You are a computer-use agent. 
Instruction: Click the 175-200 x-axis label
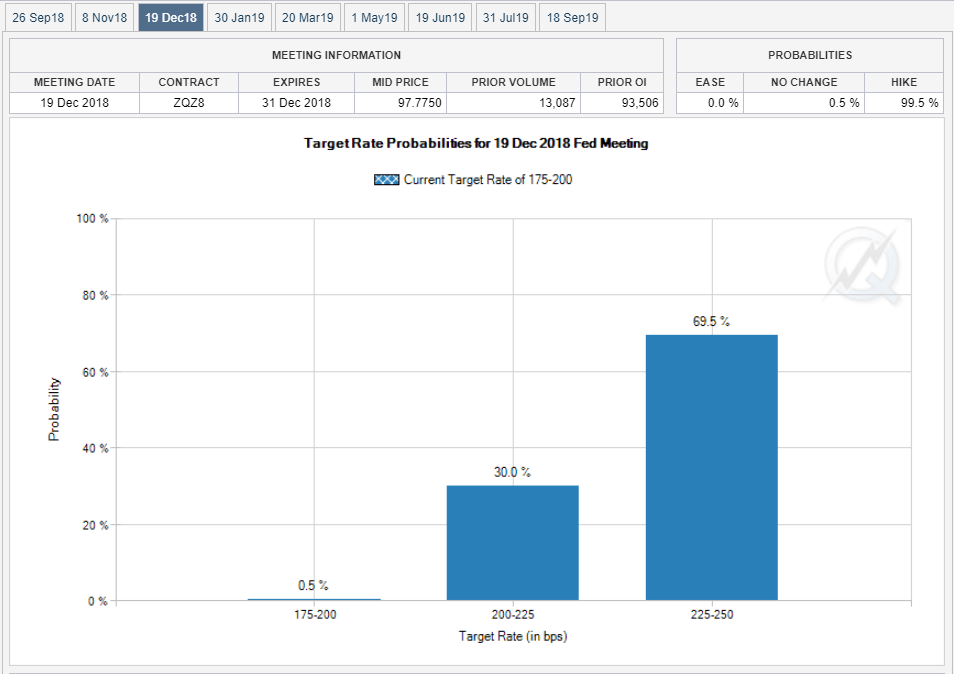point(315,614)
